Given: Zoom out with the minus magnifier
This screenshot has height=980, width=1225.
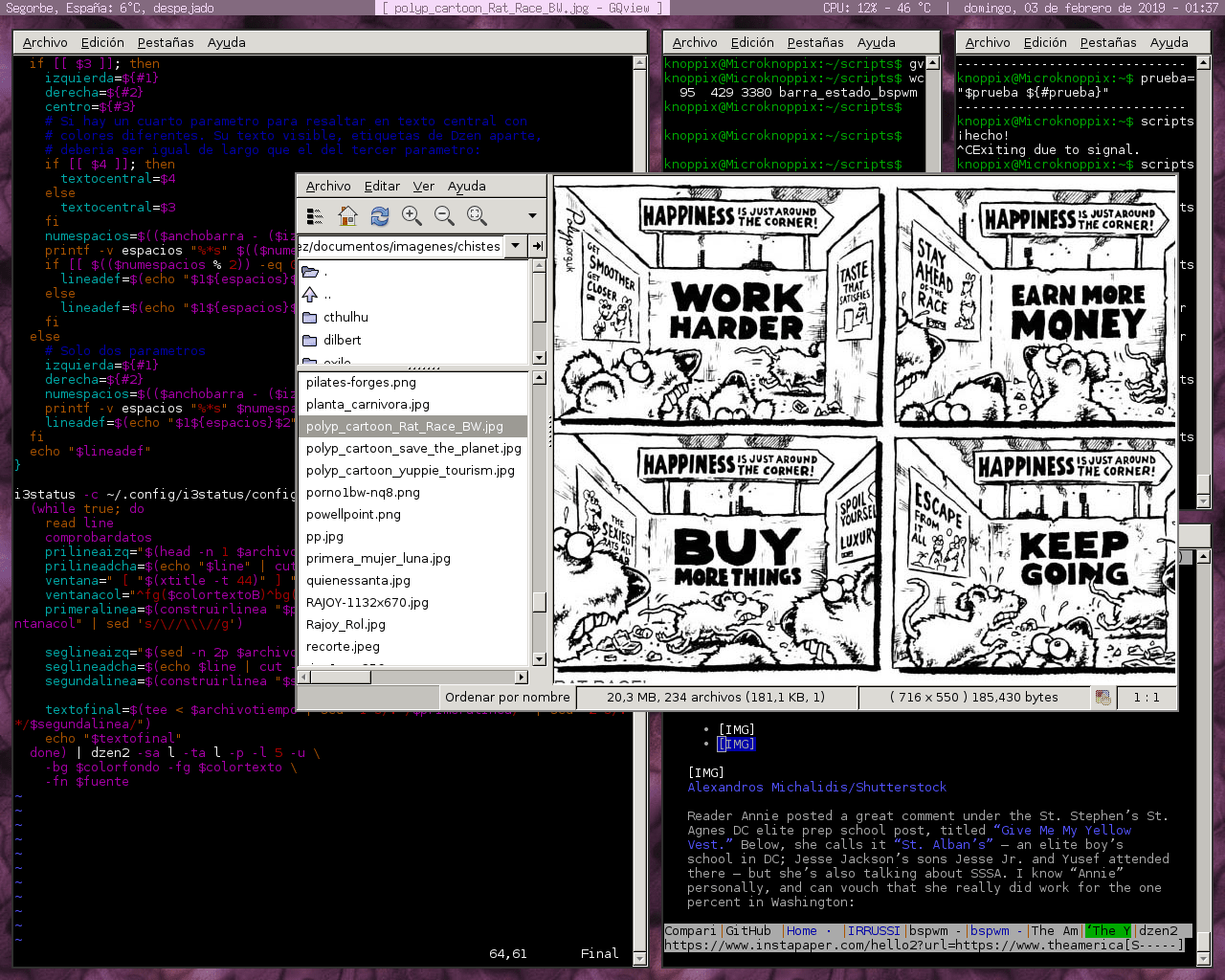Looking at the screenshot, I should click(445, 216).
